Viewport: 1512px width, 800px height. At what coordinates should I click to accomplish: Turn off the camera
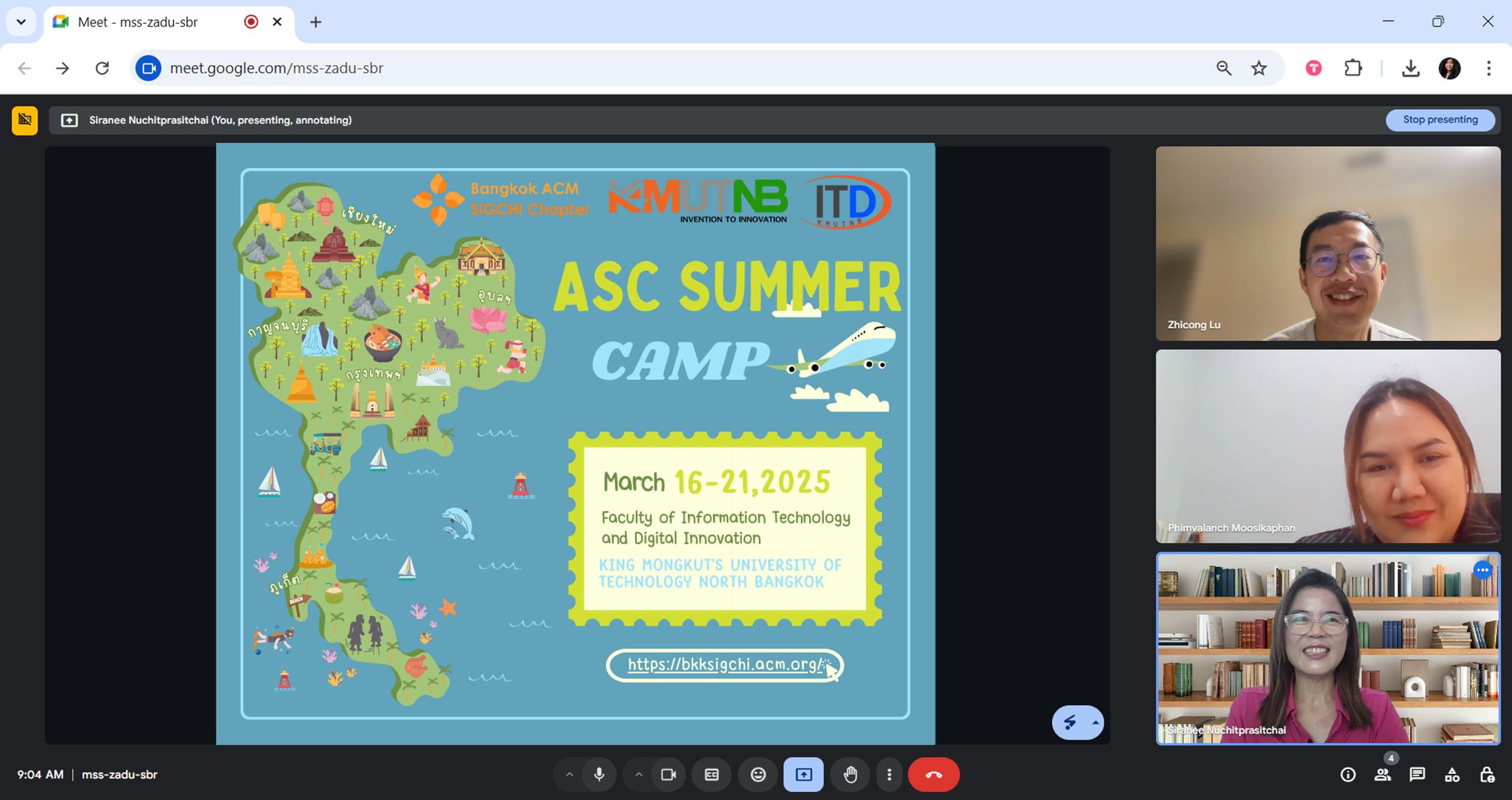click(668, 774)
